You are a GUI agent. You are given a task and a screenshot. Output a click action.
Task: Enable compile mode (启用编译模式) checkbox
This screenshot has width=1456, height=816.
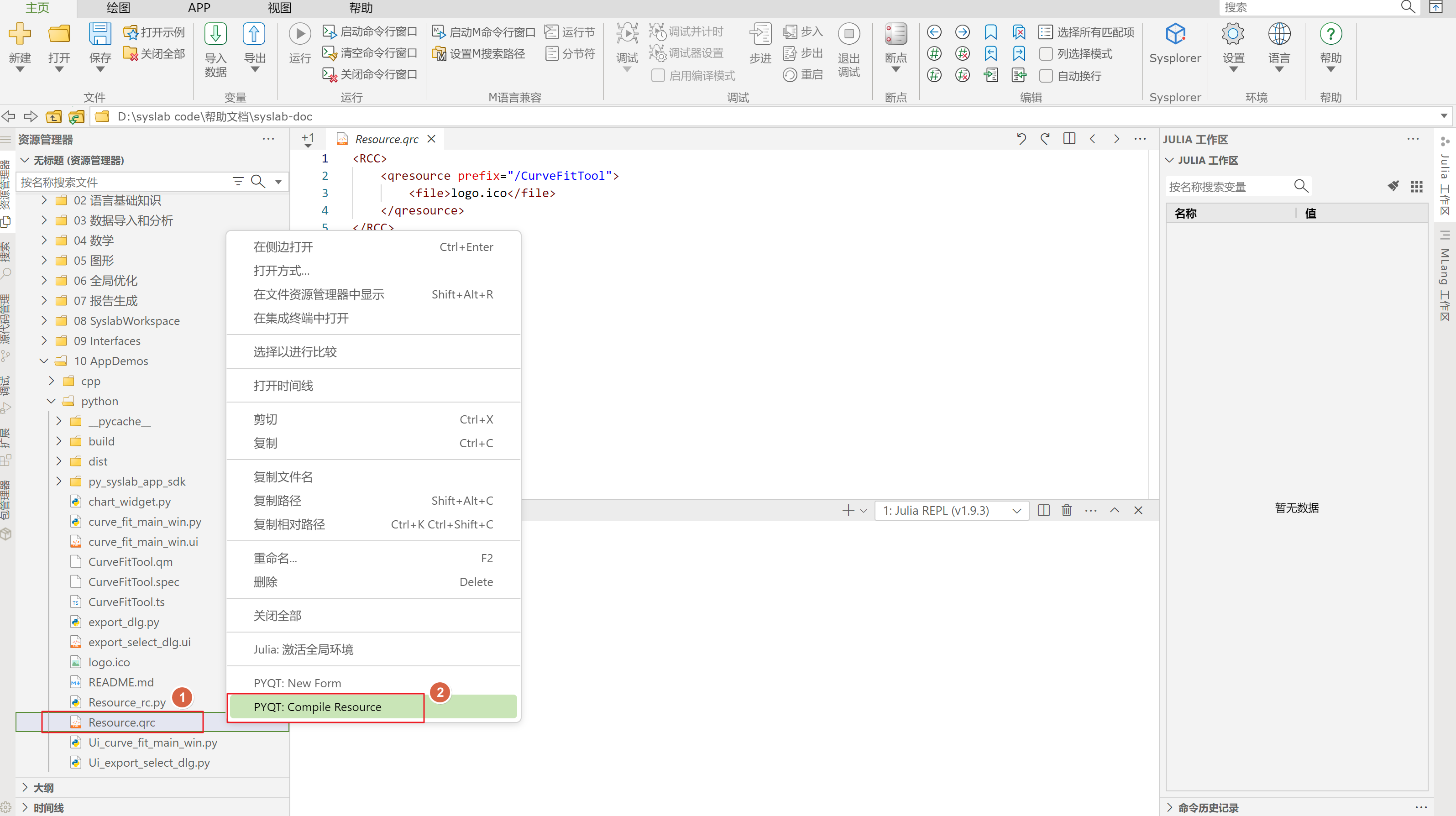click(x=658, y=75)
